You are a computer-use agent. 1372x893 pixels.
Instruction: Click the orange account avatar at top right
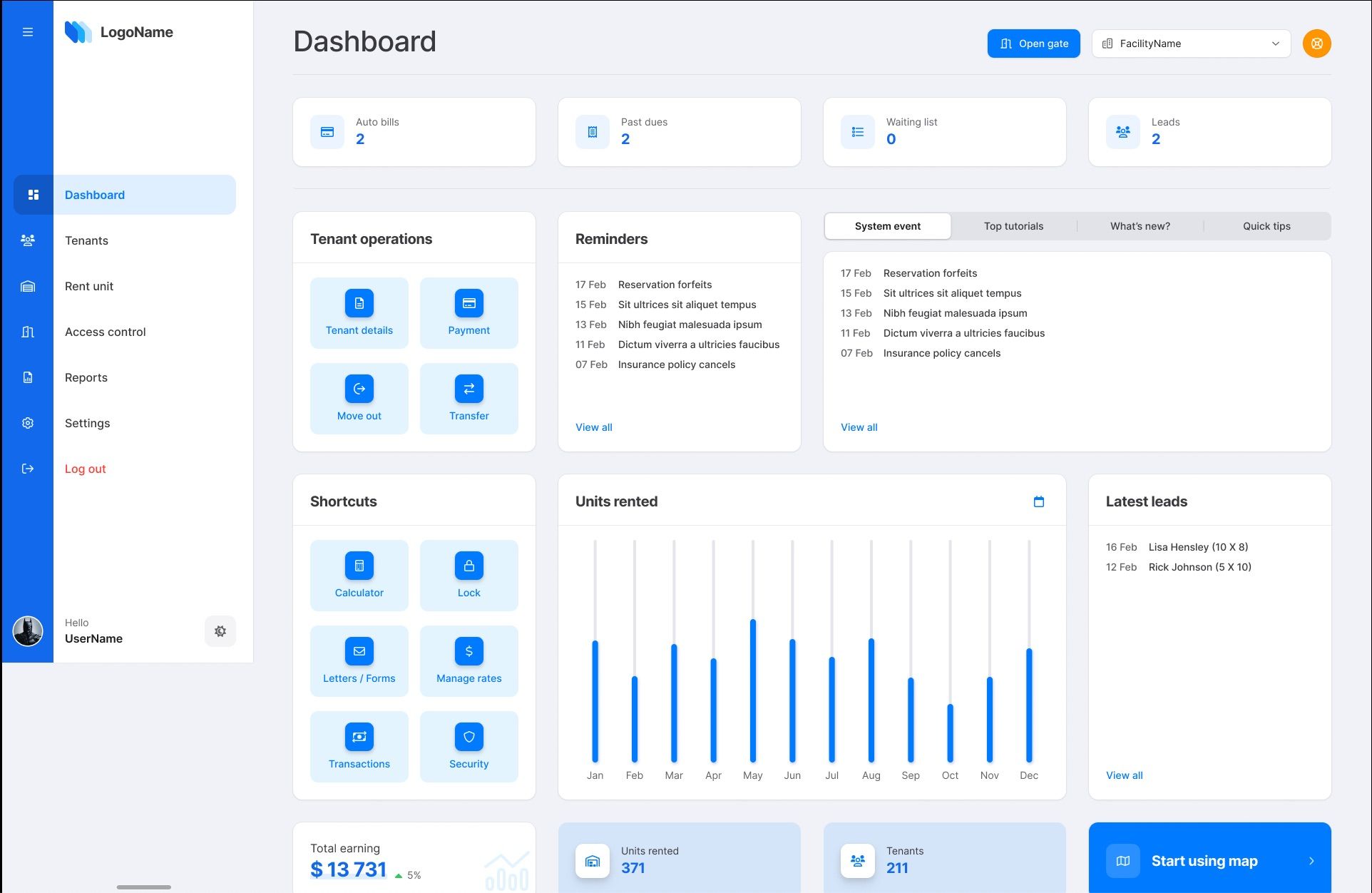[1316, 44]
